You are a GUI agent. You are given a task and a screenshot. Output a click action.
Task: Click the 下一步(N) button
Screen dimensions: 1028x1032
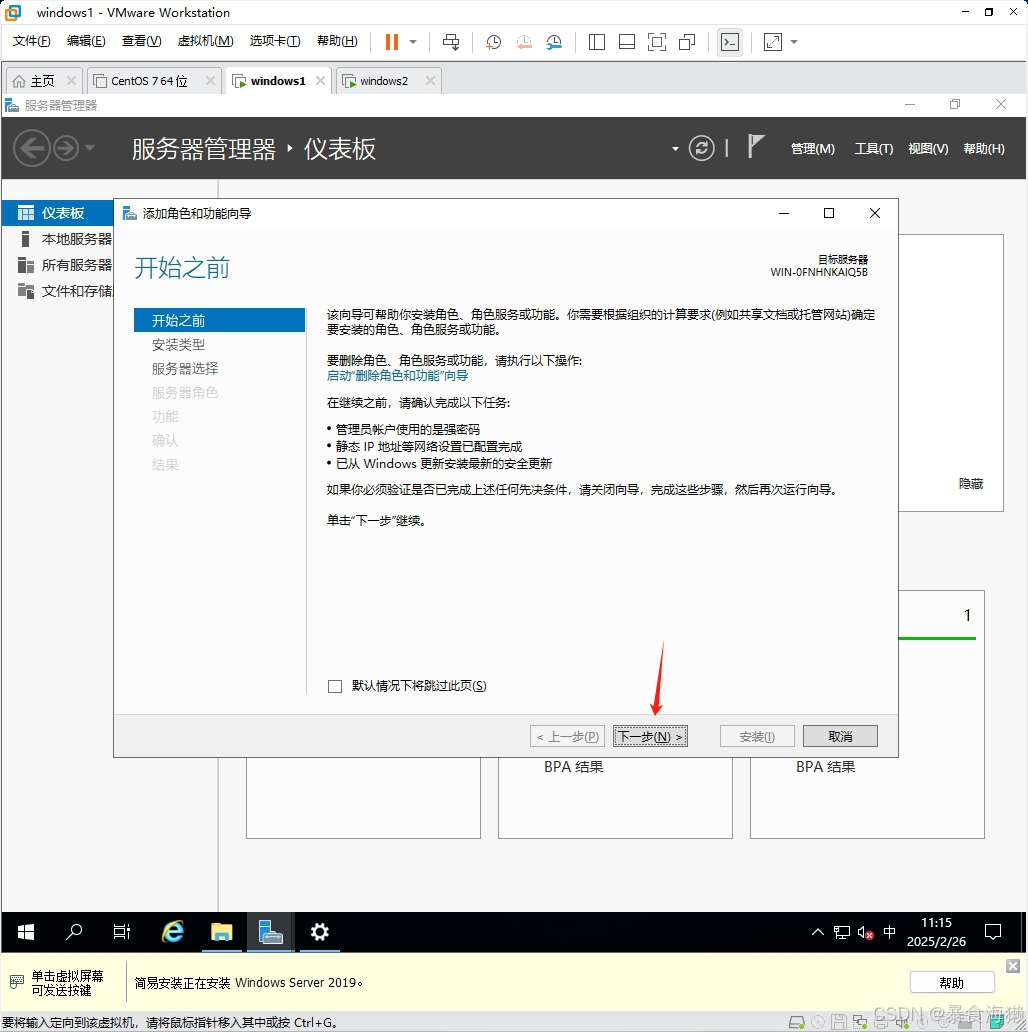click(650, 736)
